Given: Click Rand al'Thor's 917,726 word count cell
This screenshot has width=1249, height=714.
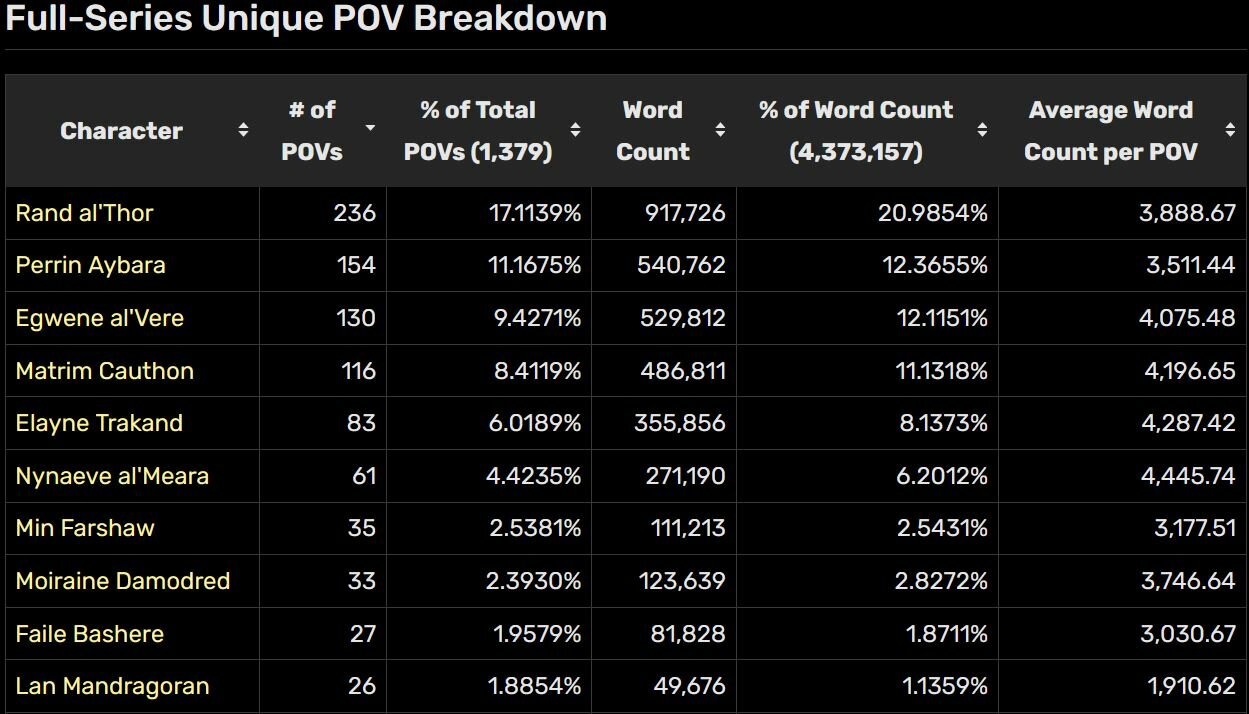Looking at the screenshot, I should pos(680,213).
